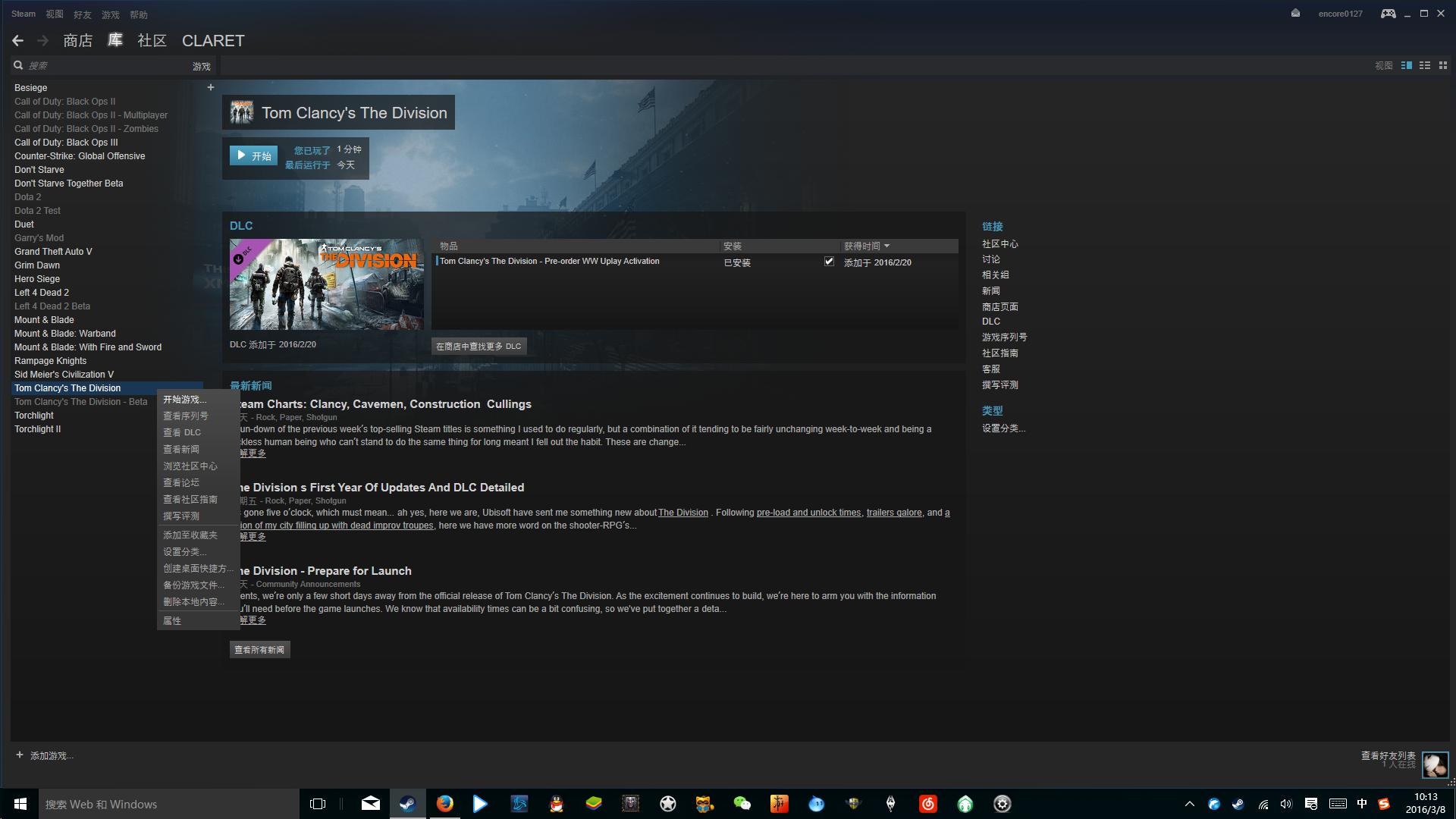The width and height of the screenshot is (1456, 819).
Task: Open the 视图 menu in menu bar
Action: pyautogui.click(x=55, y=14)
